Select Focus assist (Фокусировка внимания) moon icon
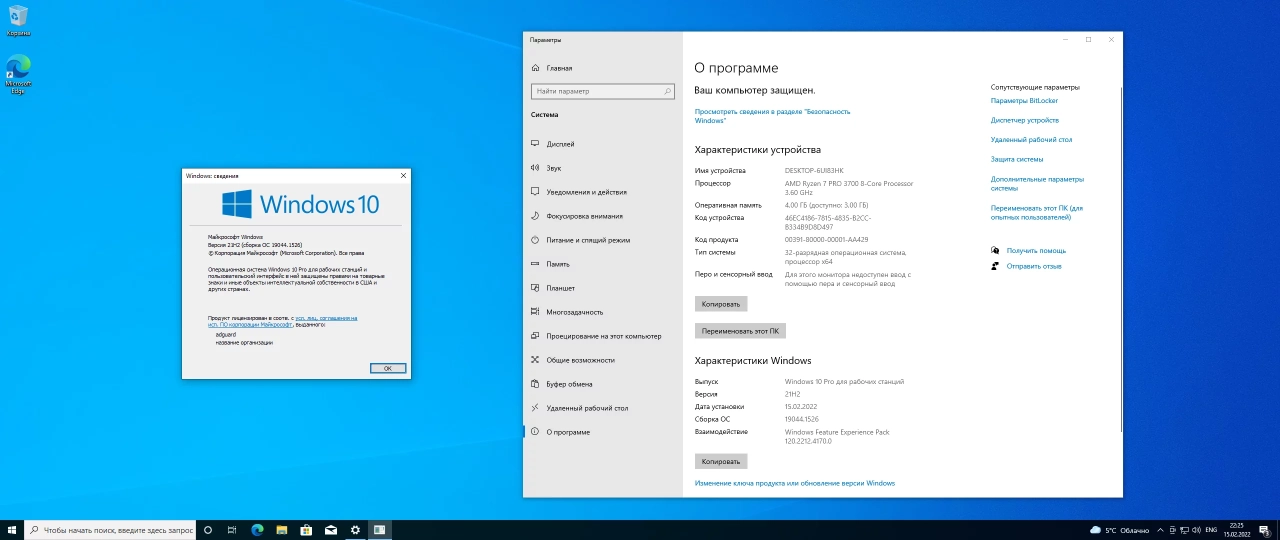This screenshot has width=1280, height=540. coord(534,216)
